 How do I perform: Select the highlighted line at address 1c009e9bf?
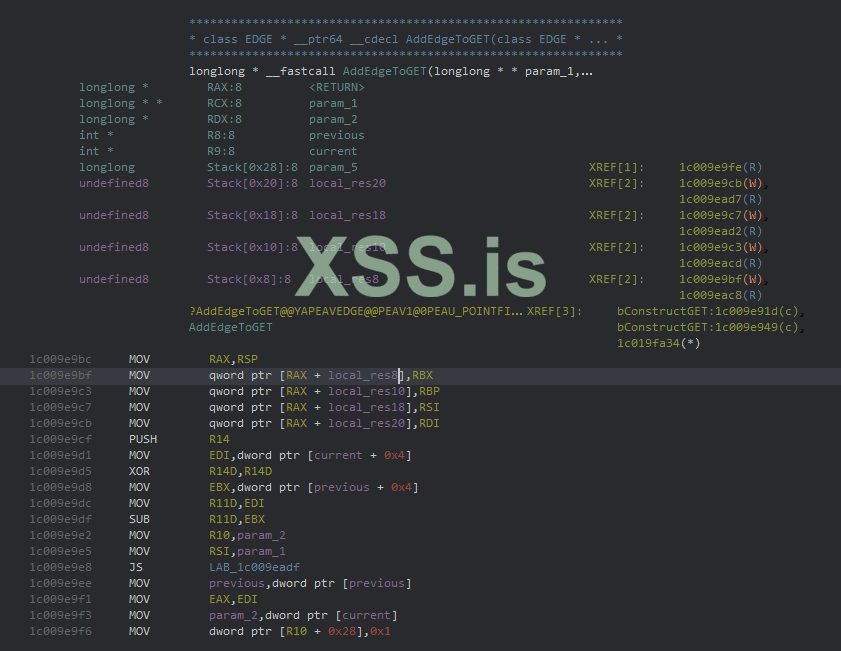(420, 375)
